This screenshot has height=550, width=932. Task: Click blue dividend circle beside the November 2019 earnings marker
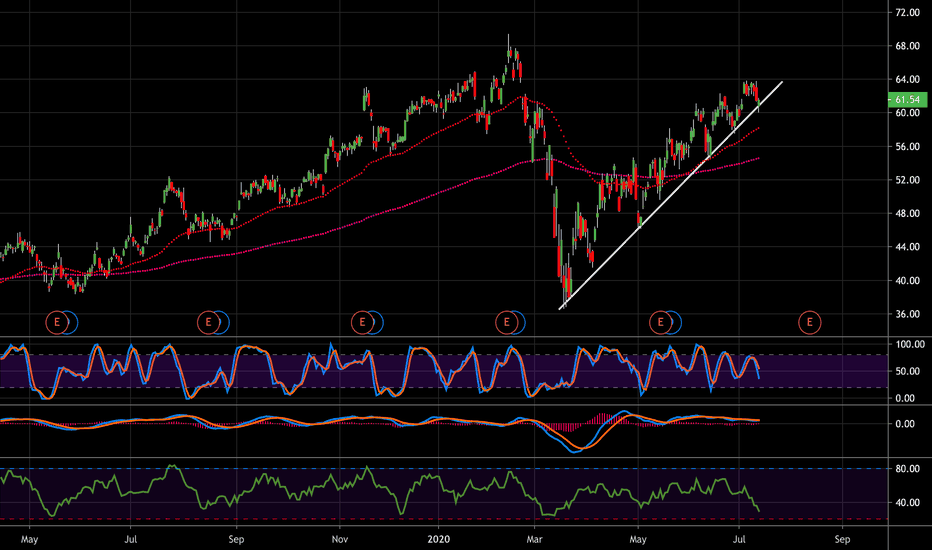(378, 323)
